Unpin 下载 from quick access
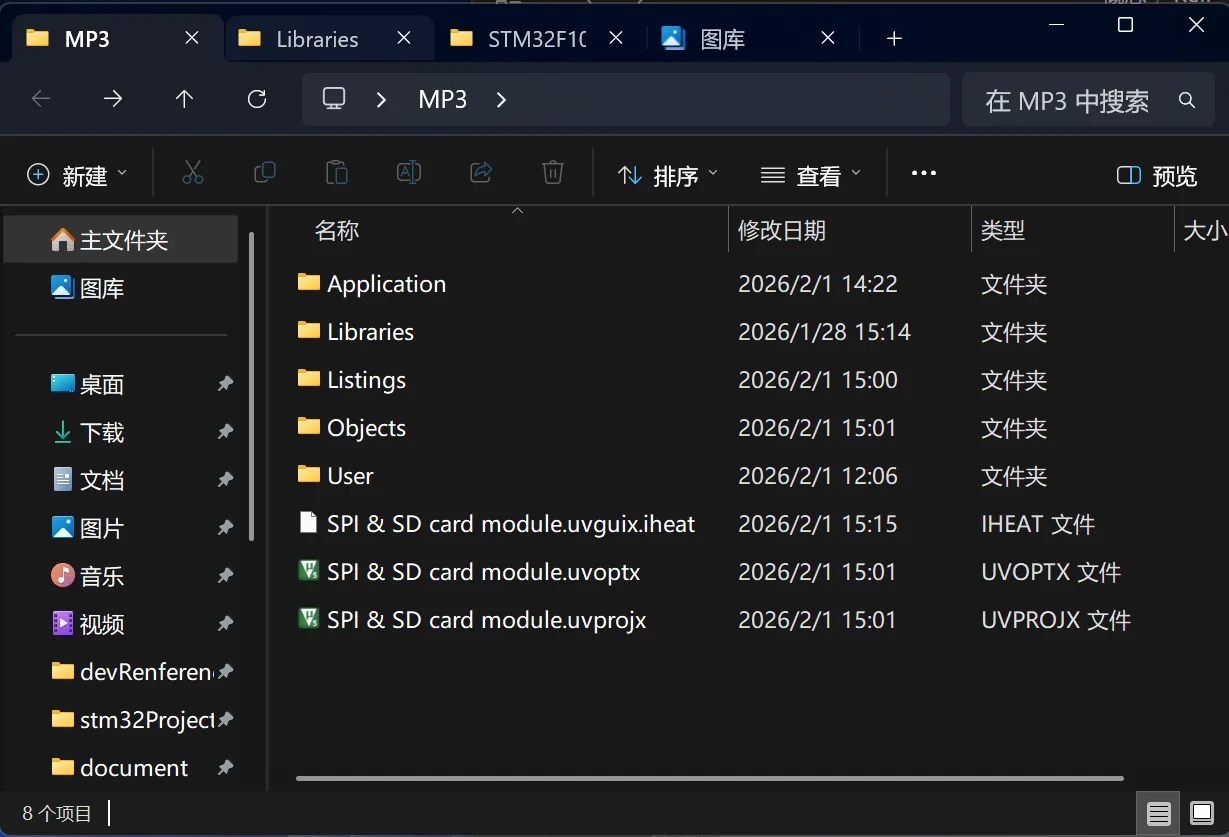Viewport: 1229px width, 837px height. click(225, 432)
